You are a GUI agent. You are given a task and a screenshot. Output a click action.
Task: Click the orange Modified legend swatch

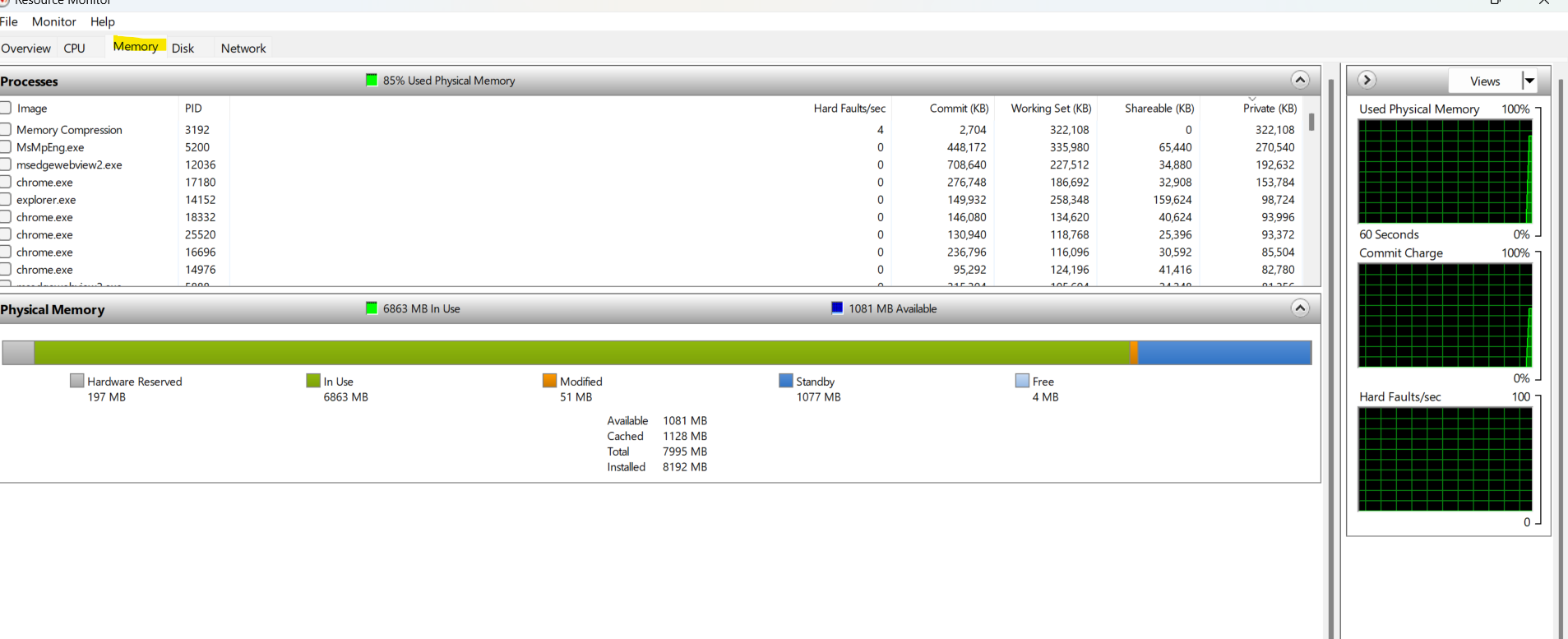coord(550,381)
